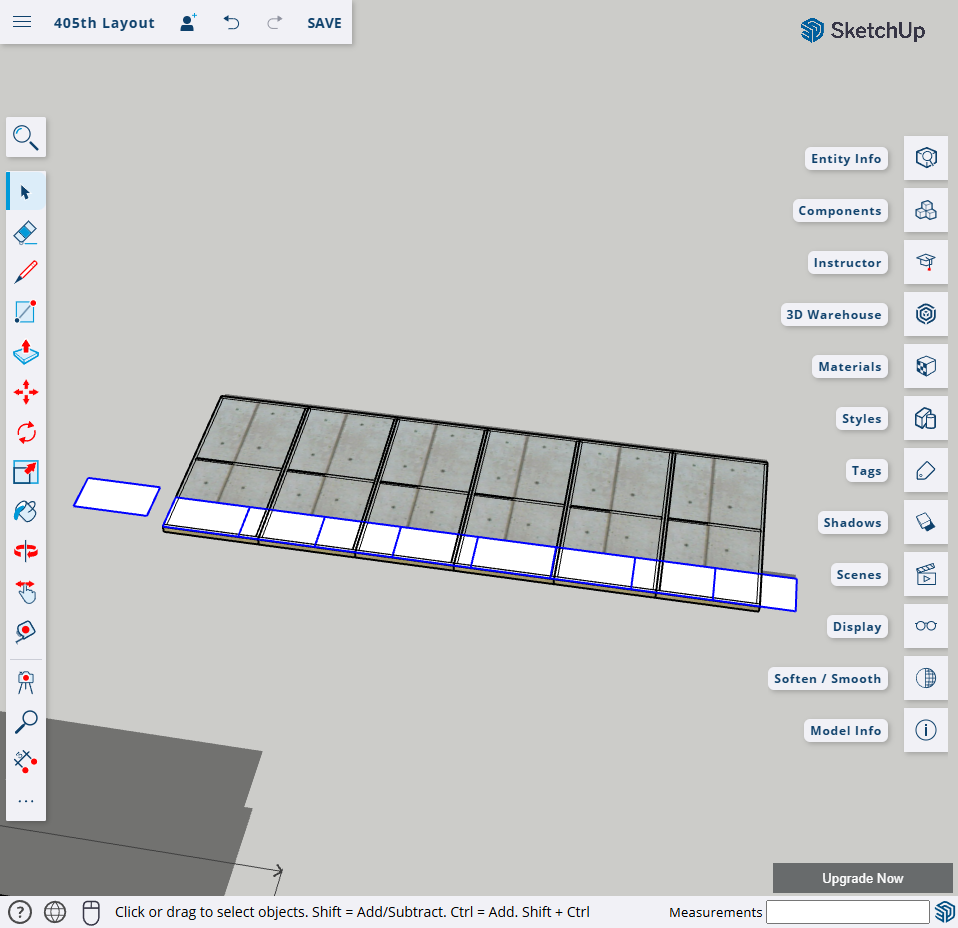958x928 pixels.
Task: Select the Tape Measure tool
Action: 26,632
